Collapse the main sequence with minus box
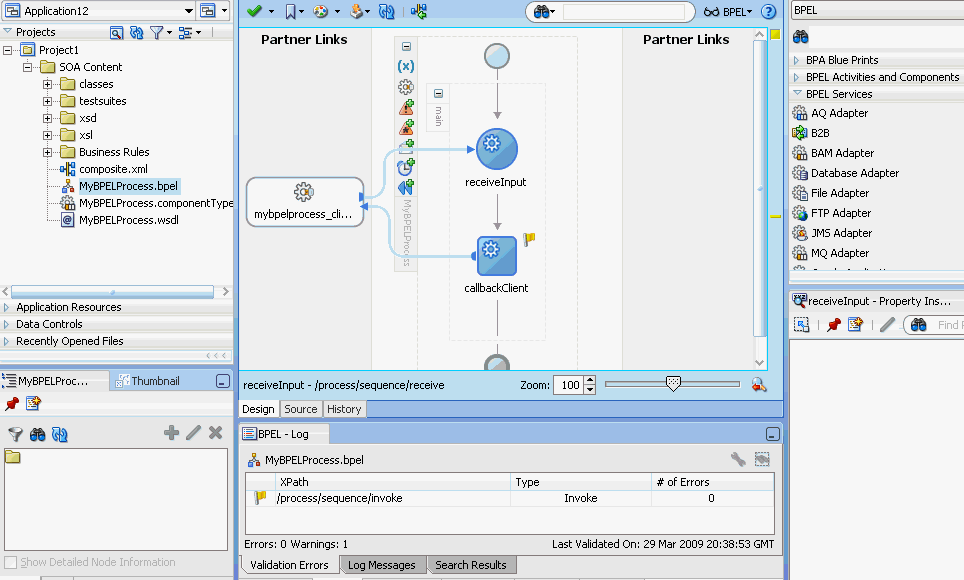The width and height of the screenshot is (964, 580). (x=438, y=93)
